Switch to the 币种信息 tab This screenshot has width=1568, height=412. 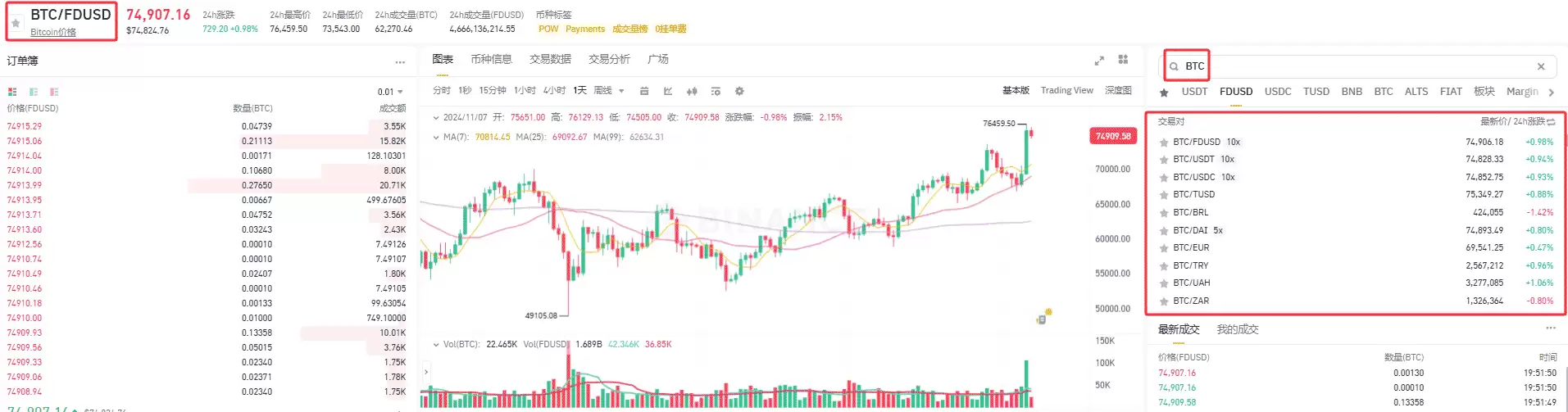[491, 59]
